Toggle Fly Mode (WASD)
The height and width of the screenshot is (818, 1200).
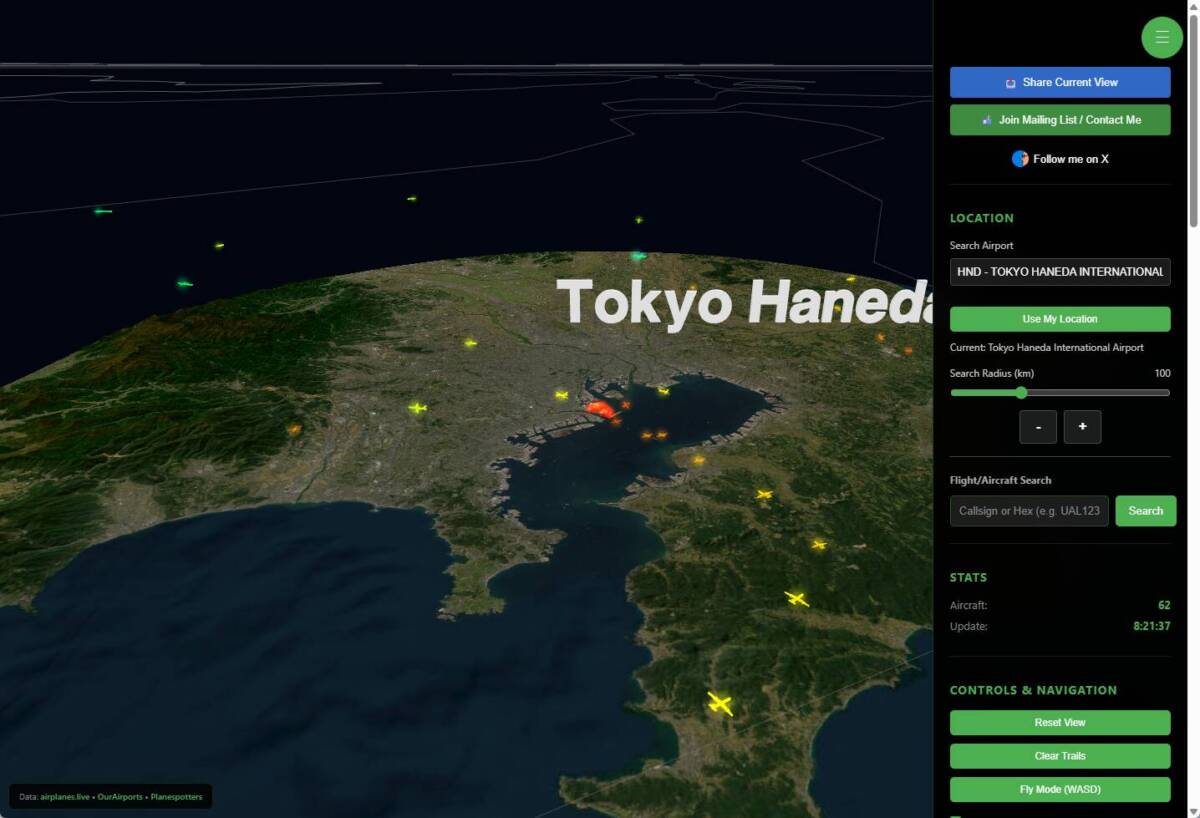pos(1059,789)
